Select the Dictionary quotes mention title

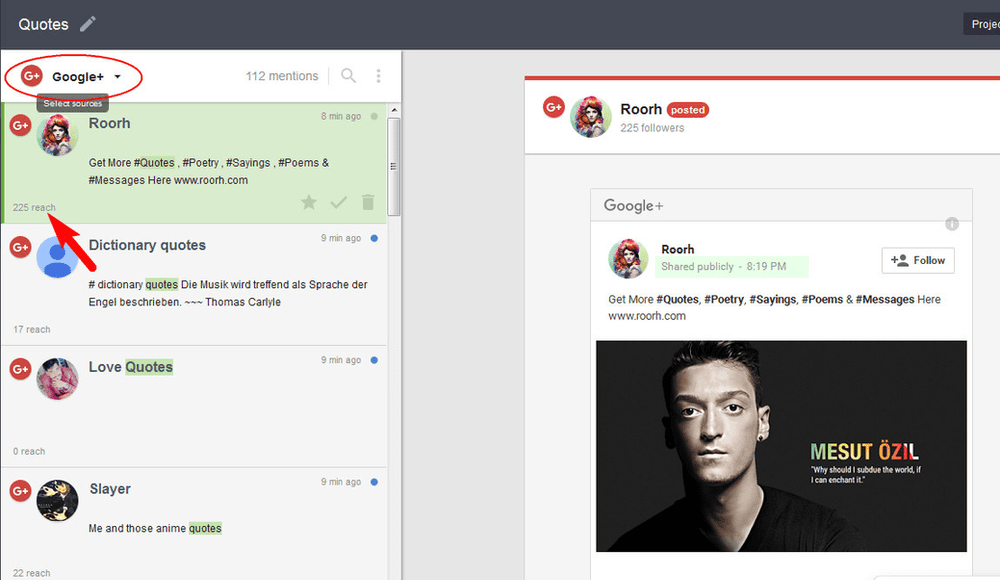147,245
